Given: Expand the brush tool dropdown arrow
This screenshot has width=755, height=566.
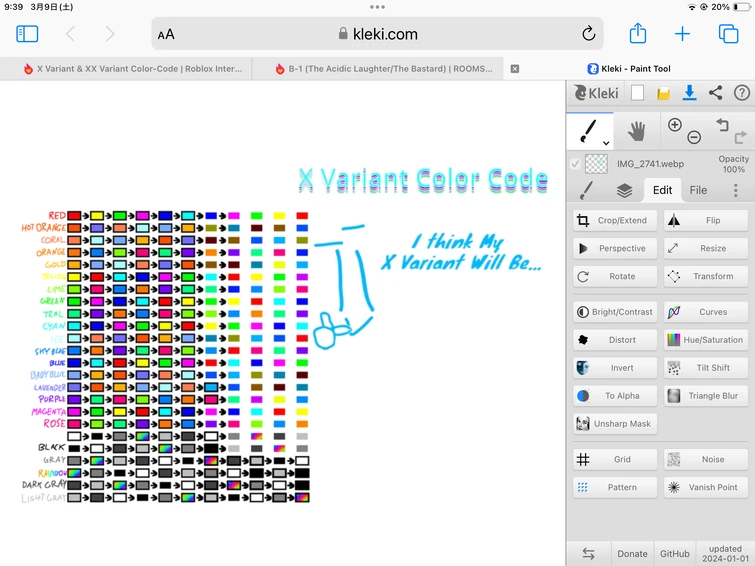Looking at the screenshot, I should (x=606, y=143).
